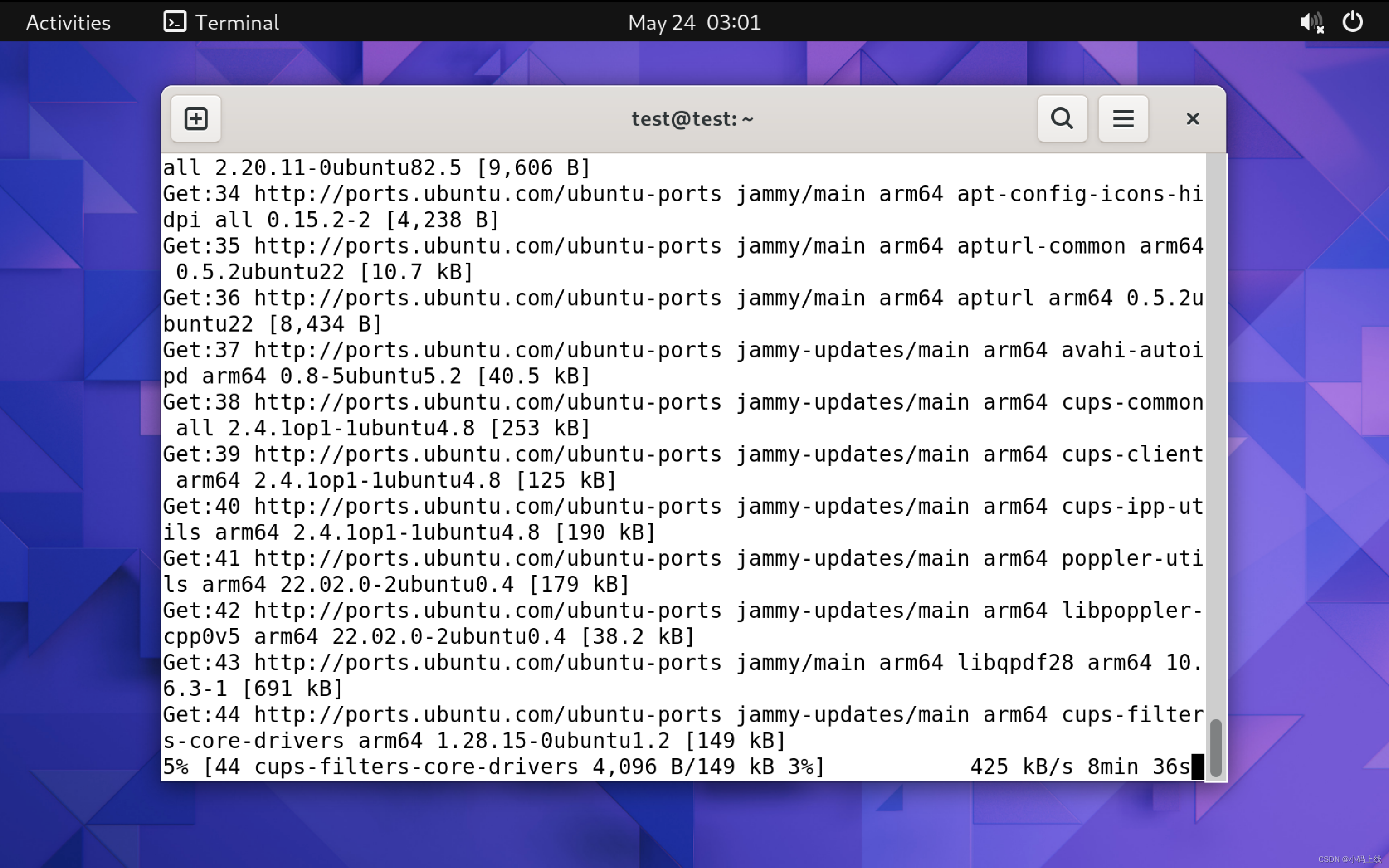Open a new terminal tab

[x=196, y=119]
